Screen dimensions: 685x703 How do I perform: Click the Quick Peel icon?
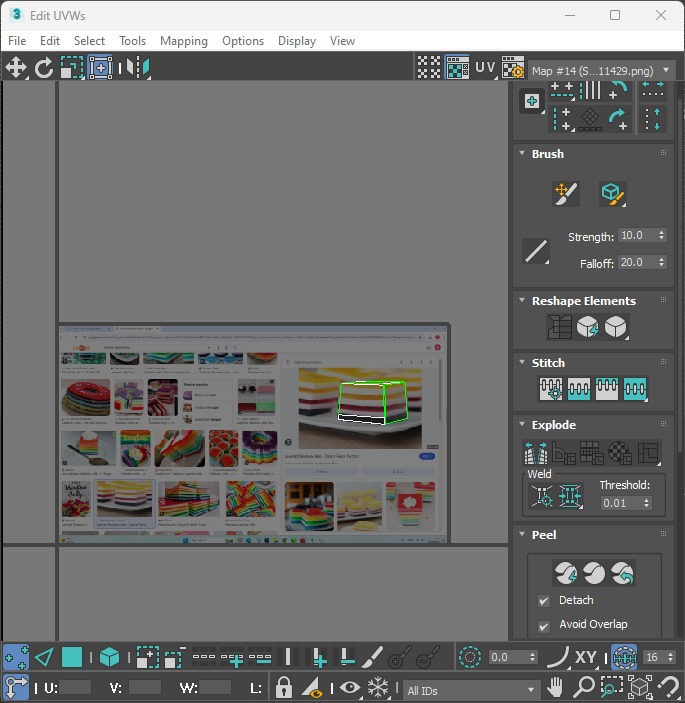(566, 573)
